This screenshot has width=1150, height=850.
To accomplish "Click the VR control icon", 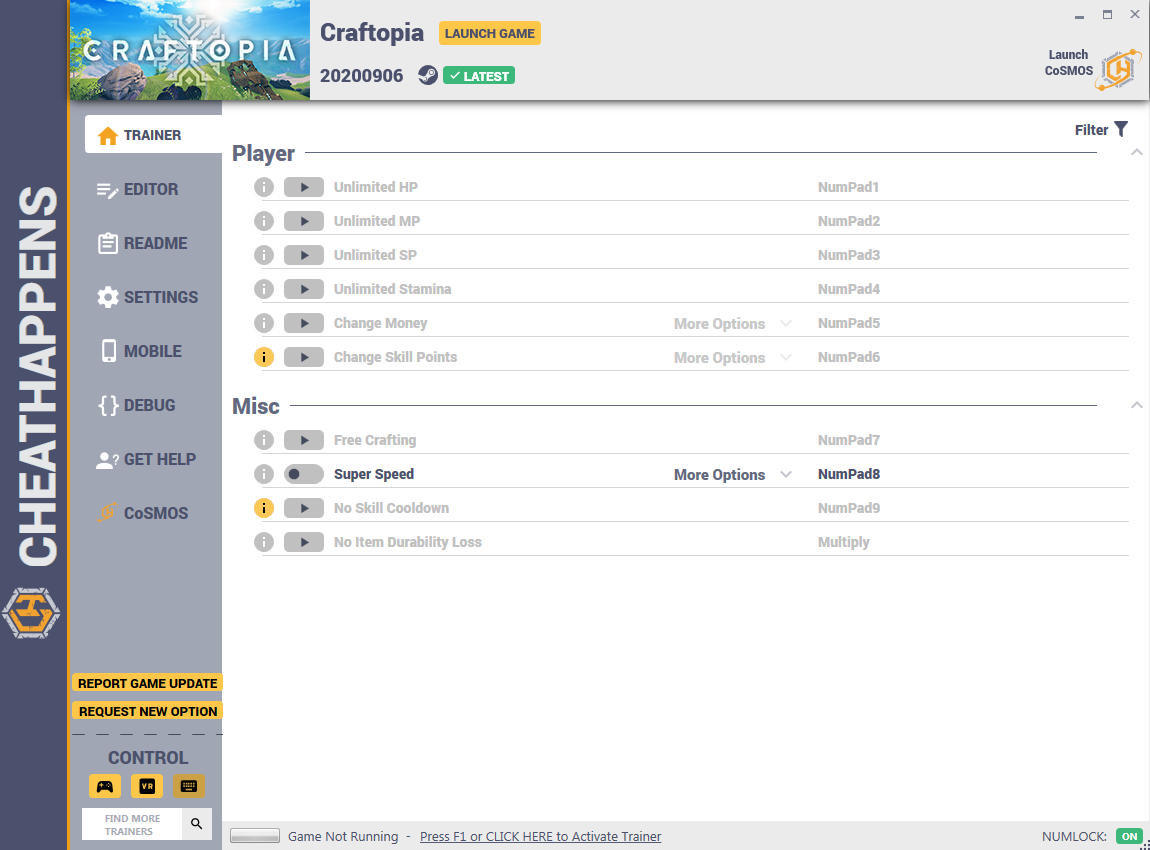I will 147,786.
